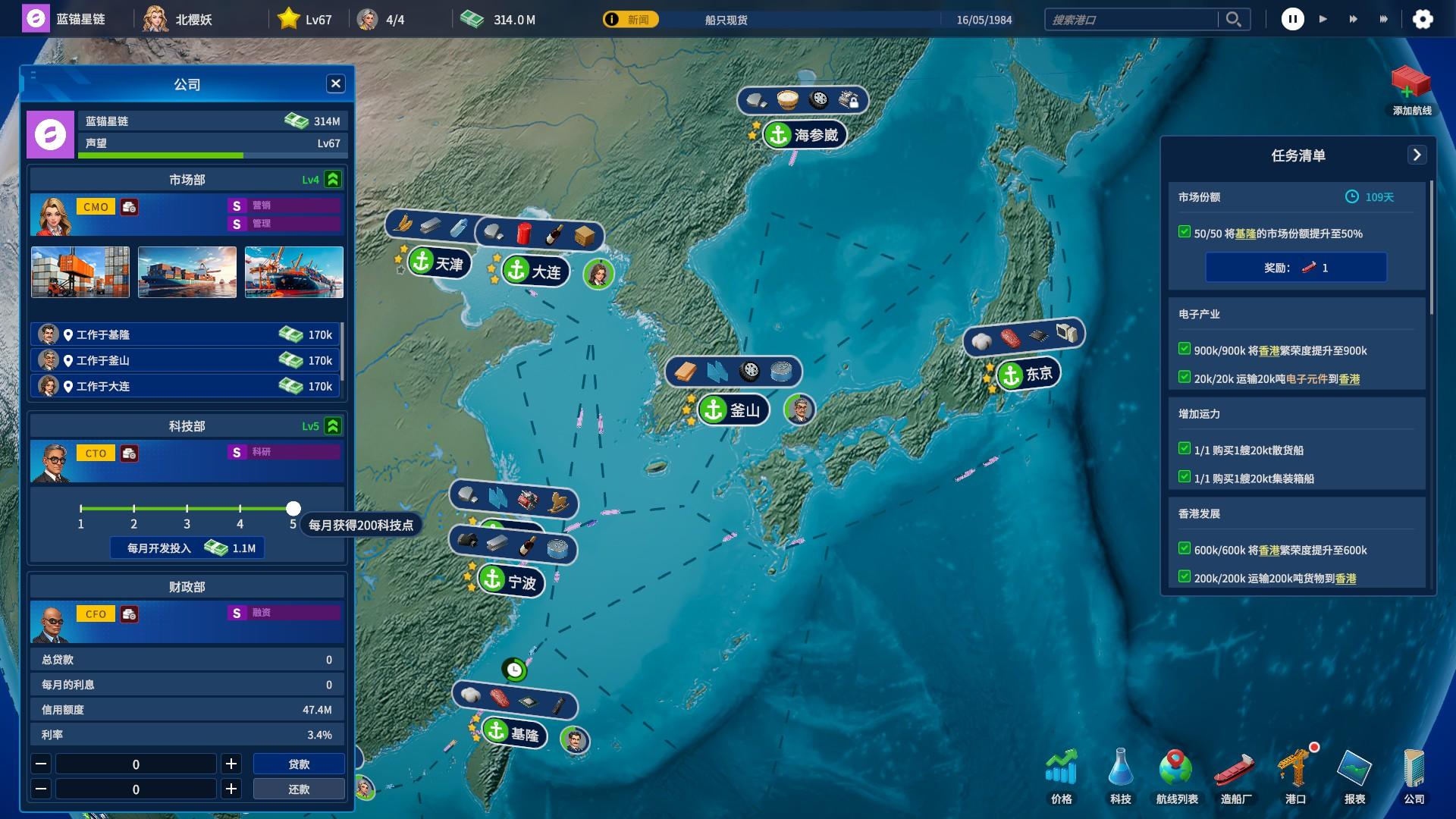Image resolution: width=1456 pixels, height=819 pixels.
Task: Toggle the 基隆 market share task checkbox
Action: (1185, 232)
